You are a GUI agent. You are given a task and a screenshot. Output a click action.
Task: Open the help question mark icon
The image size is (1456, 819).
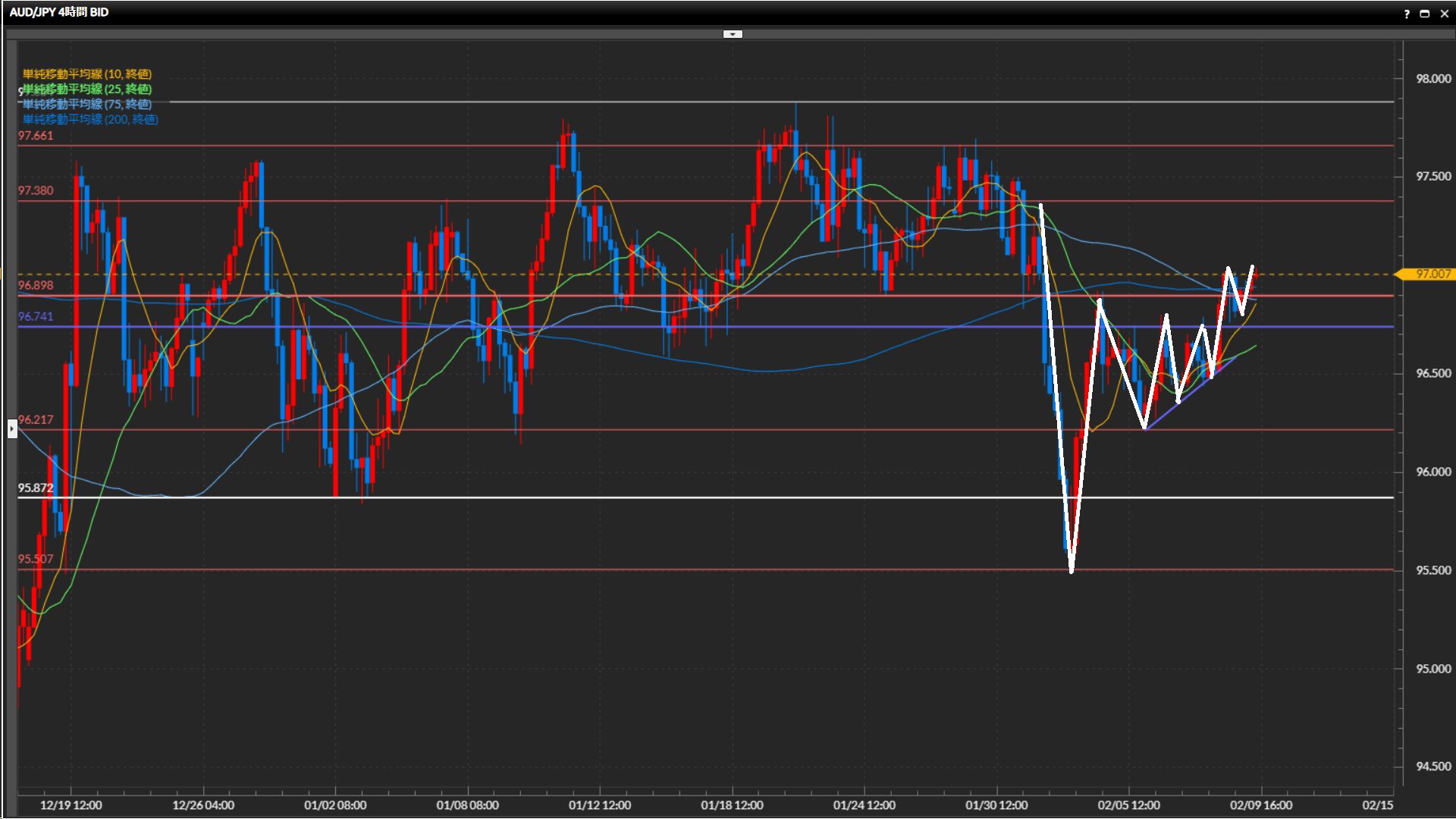[x=1407, y=14]
